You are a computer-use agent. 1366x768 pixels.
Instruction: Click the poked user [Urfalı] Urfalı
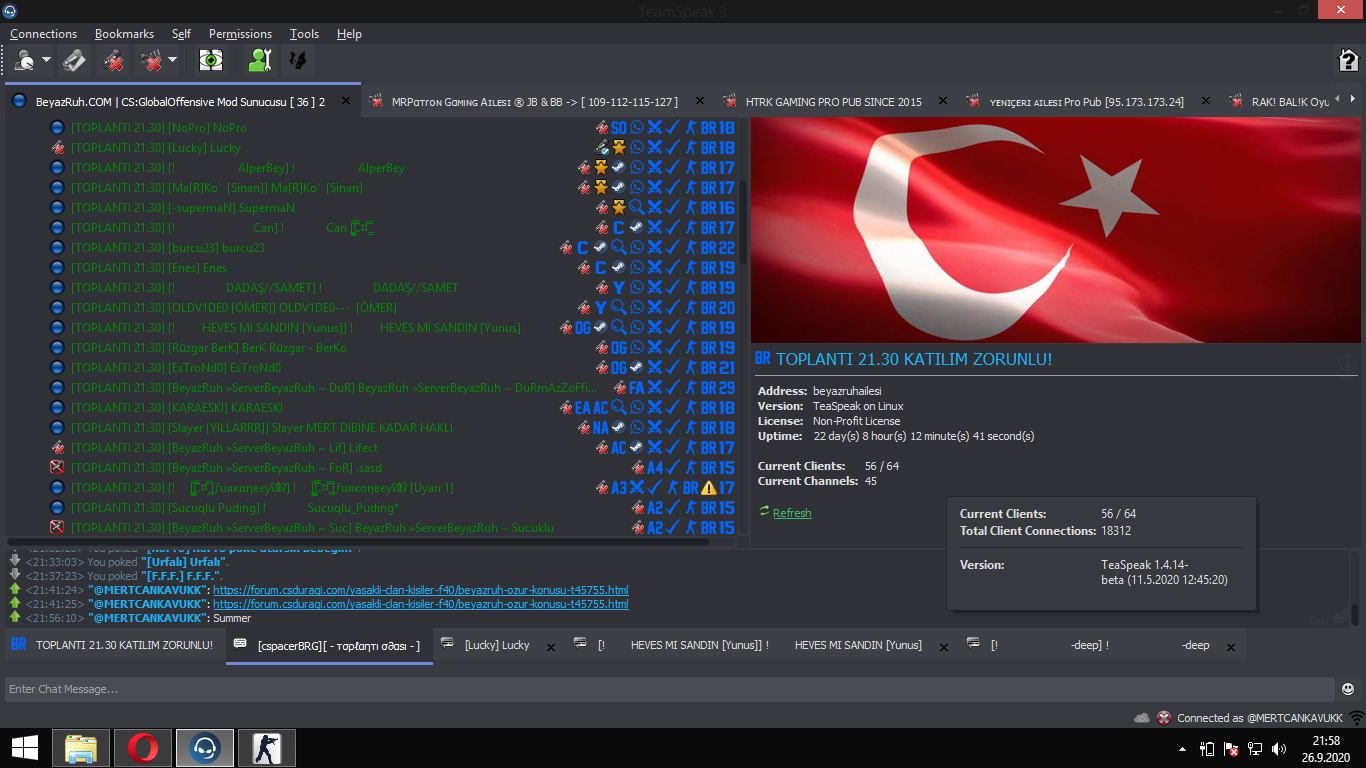[185, 562]
